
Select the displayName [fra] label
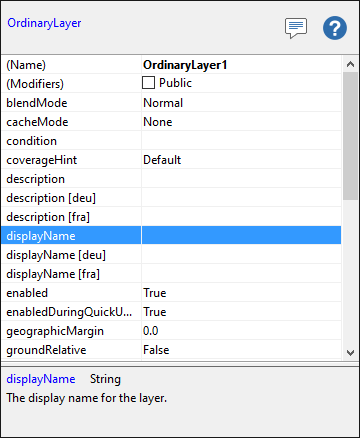point(53,274)
